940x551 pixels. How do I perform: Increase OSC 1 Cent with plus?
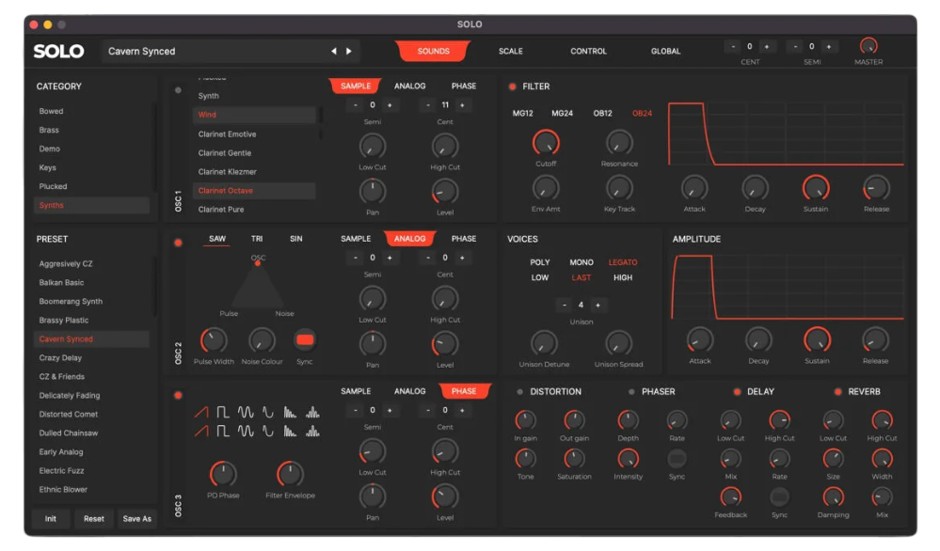(x=462, y=105)
